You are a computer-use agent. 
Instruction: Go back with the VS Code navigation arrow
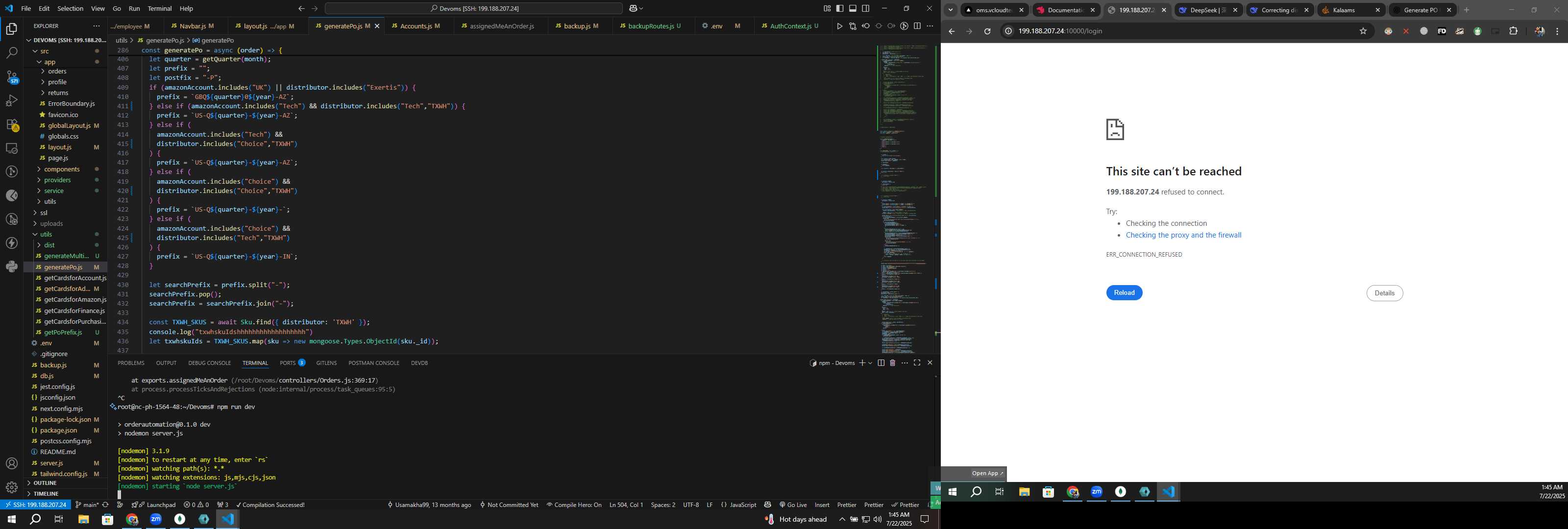point(301,8)
